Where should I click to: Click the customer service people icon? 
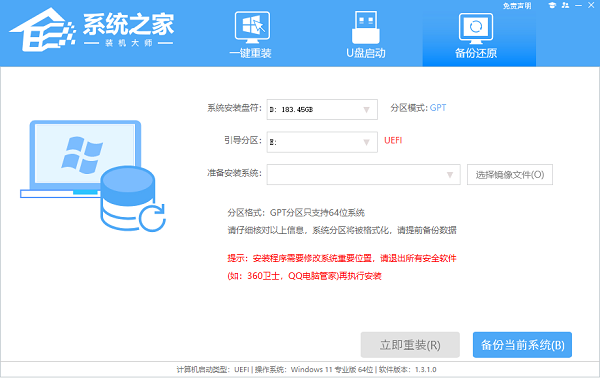click(565, 5)
